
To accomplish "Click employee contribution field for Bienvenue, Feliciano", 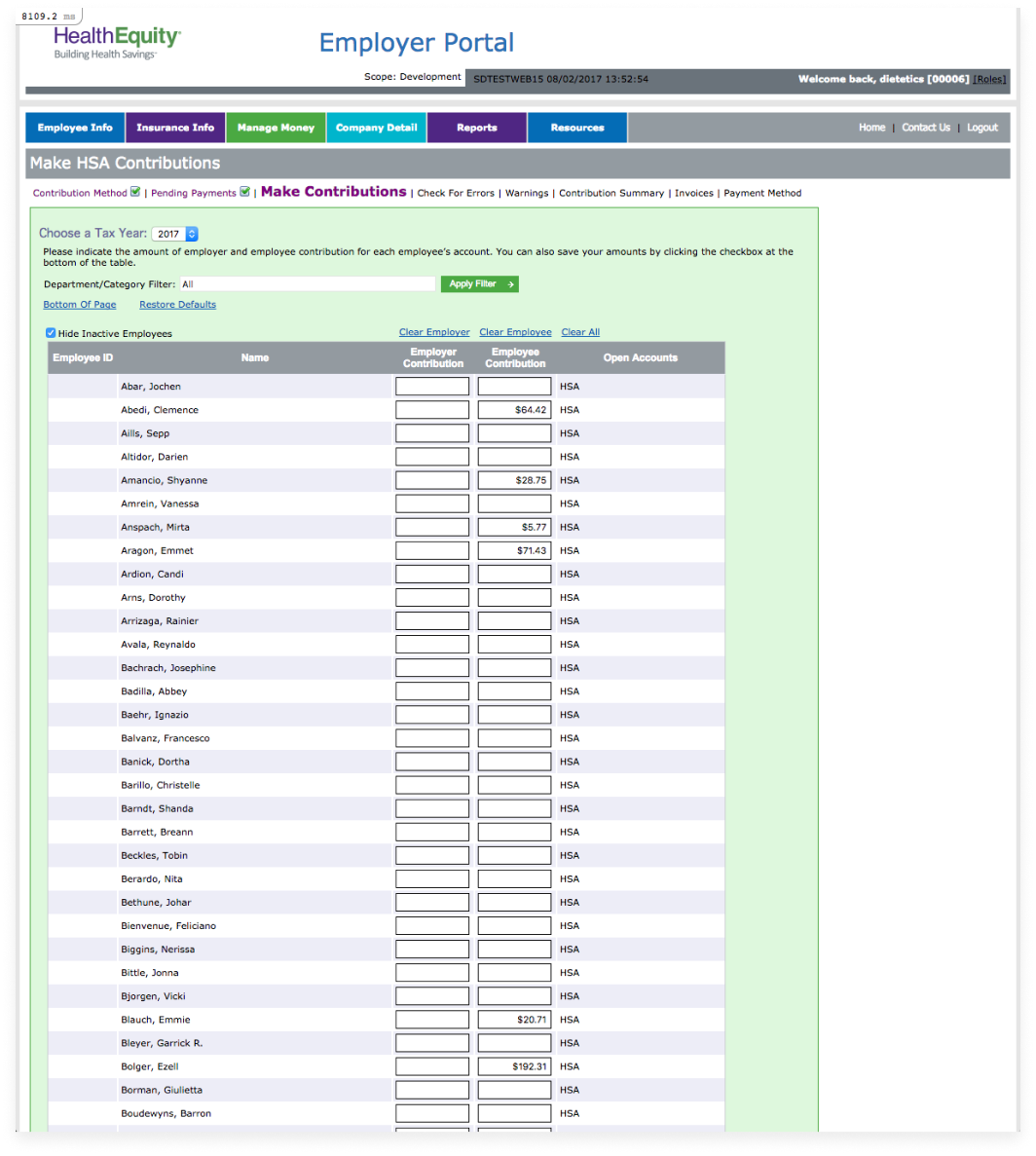I will 514,926.
